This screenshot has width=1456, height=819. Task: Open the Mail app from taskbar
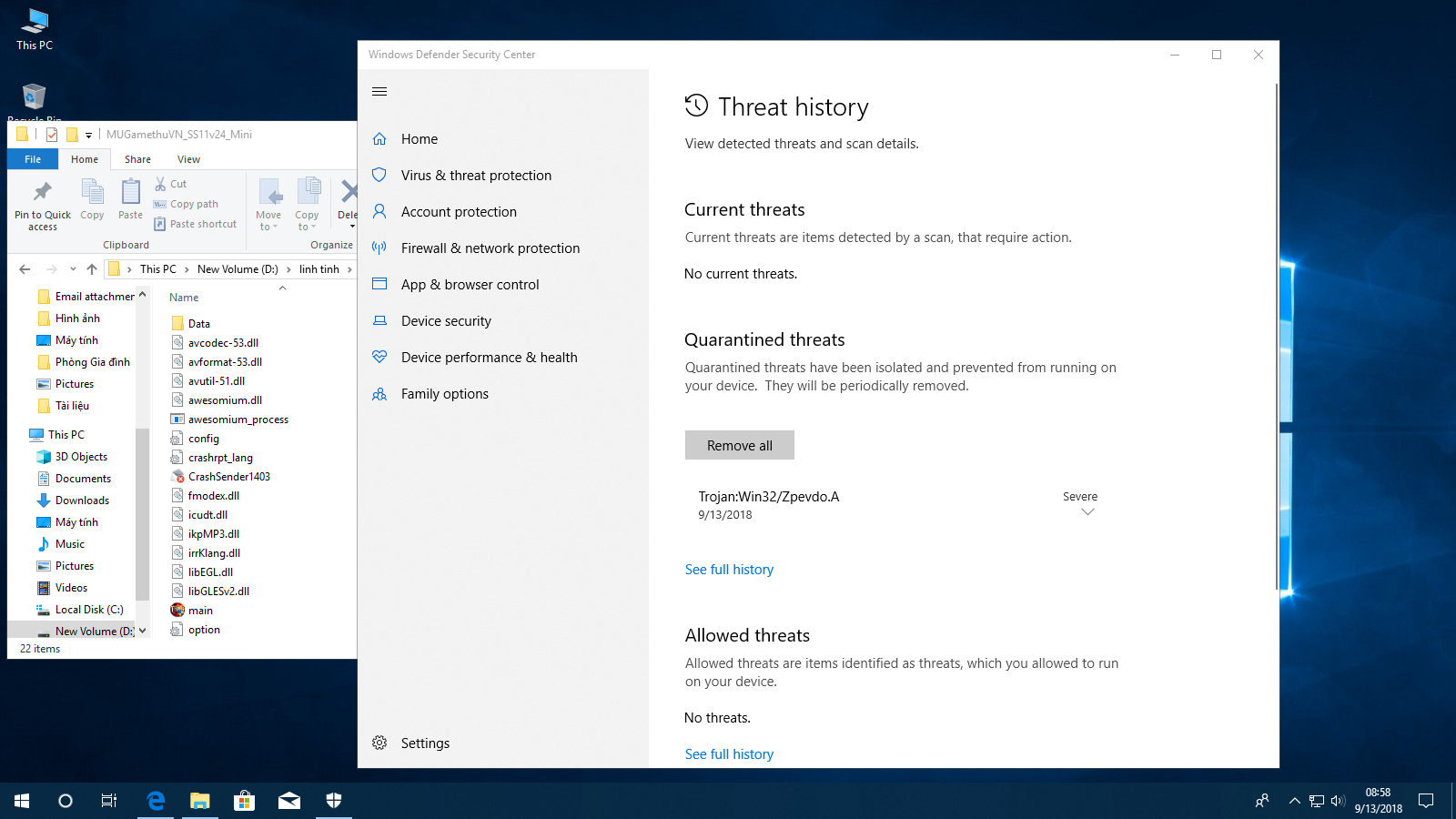[x=289, y=801]
